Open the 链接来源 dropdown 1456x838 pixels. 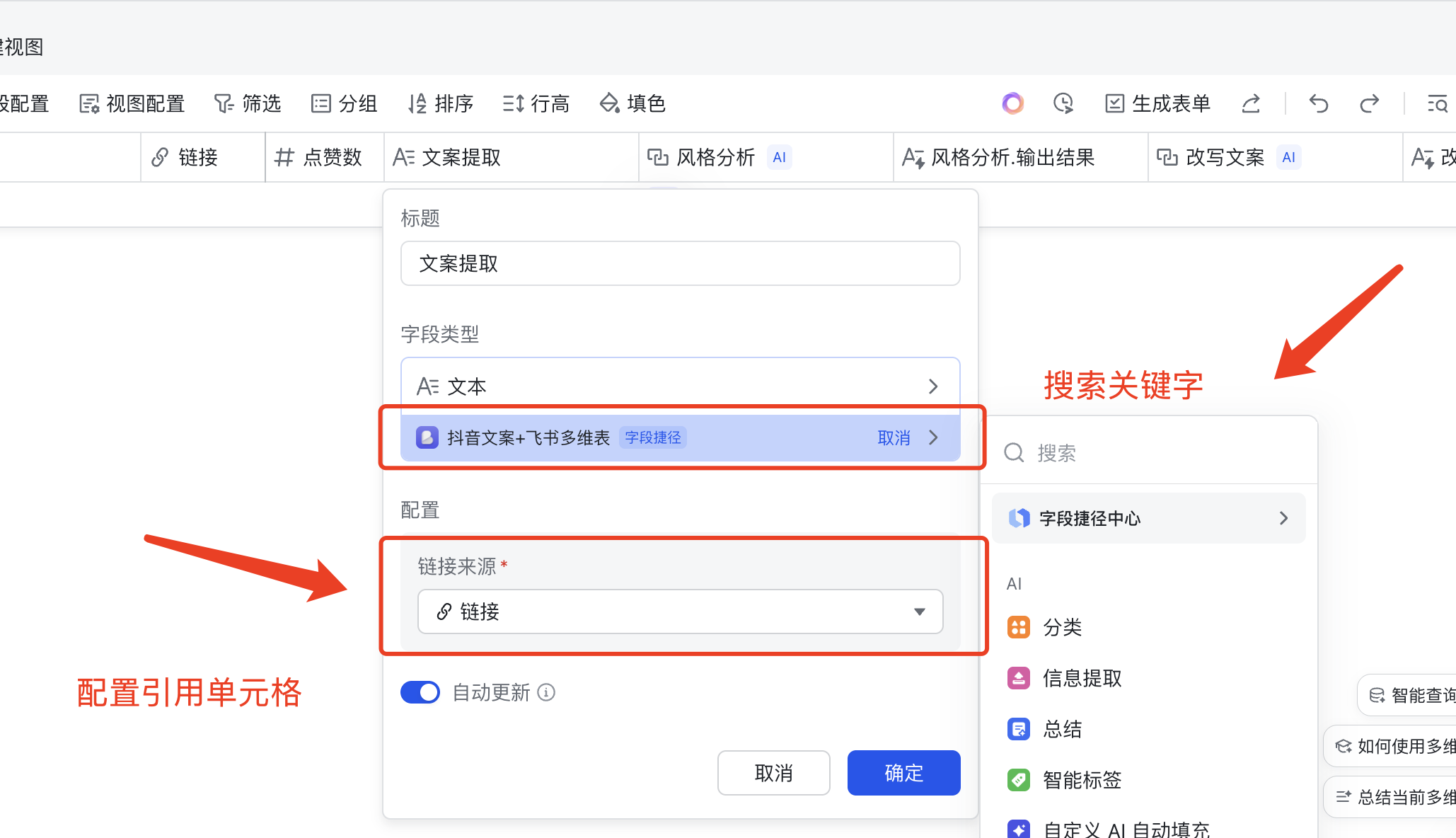680,611
